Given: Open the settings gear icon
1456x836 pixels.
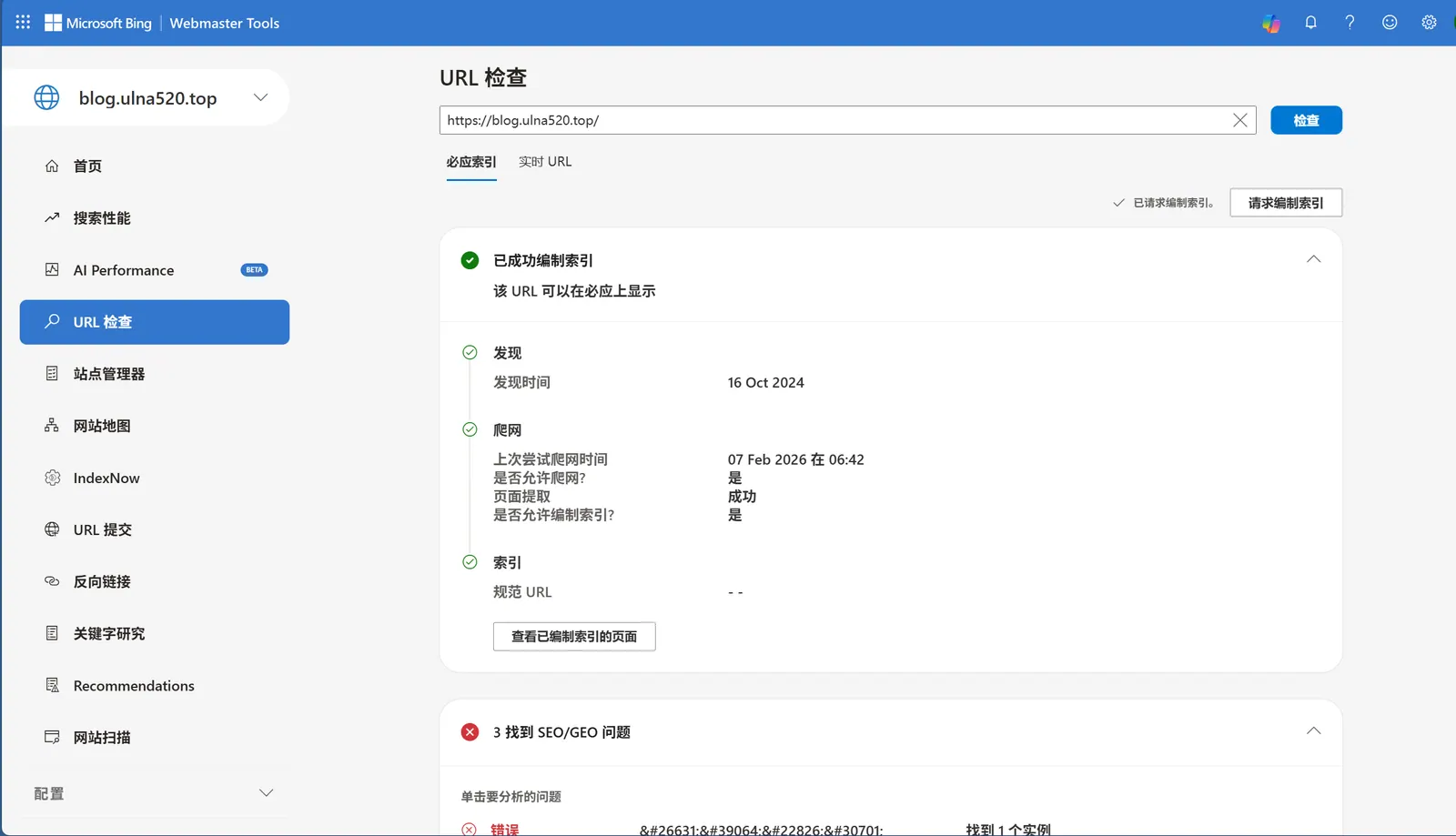Looking at the screenshot, I should click(1429, 23).
